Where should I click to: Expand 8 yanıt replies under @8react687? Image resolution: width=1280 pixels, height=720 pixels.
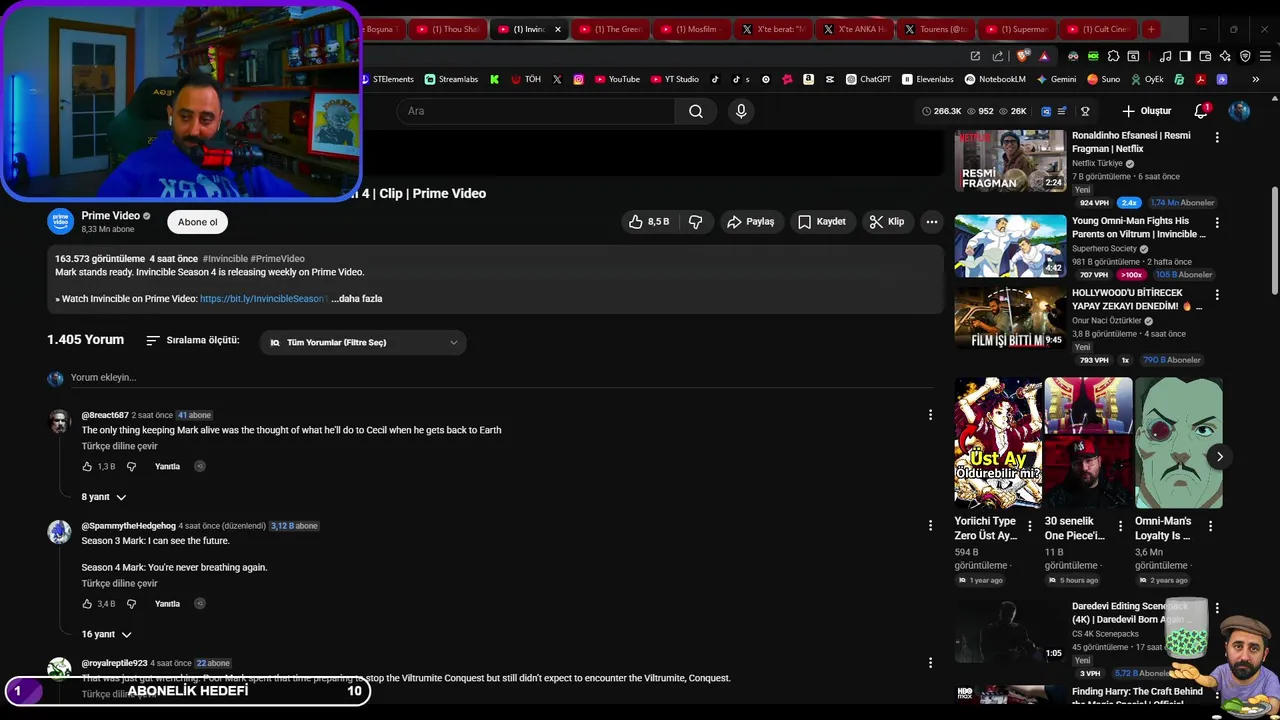[x=104, y=497]
